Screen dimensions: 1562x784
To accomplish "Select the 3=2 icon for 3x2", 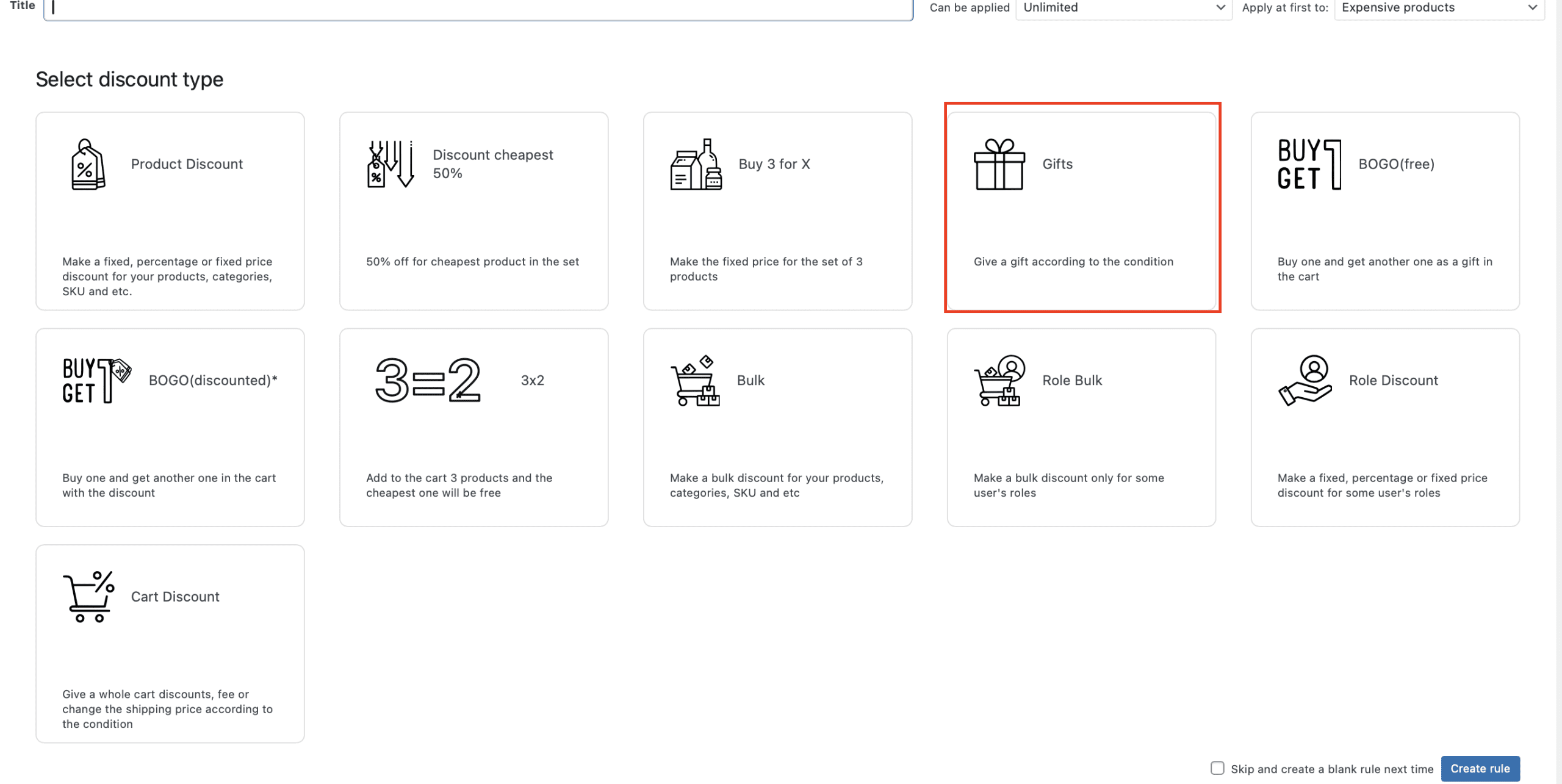I will [x=428, y=380].
